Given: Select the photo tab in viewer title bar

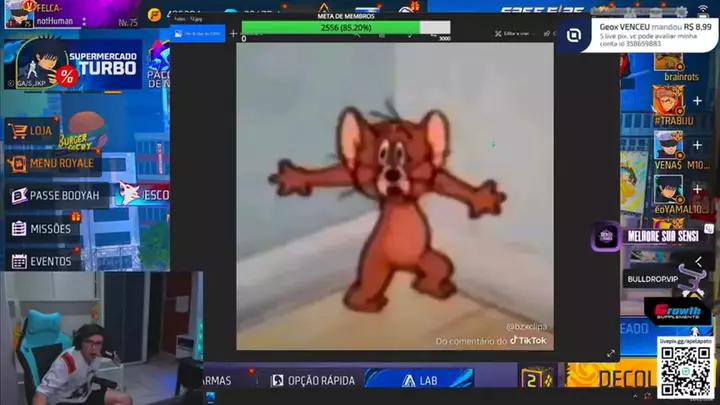Looking at the screenshot, I should click(x=200, y=34).
